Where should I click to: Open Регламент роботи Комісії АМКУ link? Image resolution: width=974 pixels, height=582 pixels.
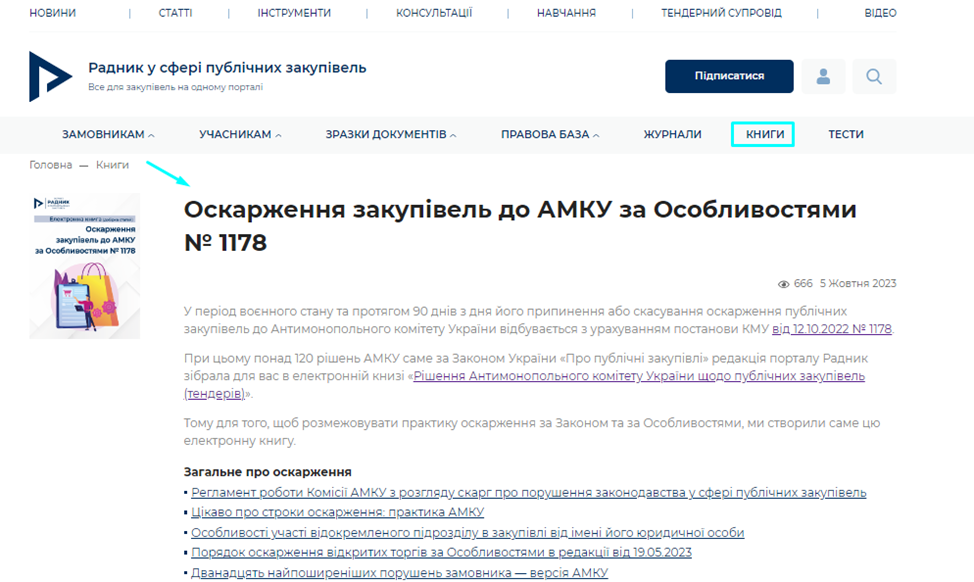click(x=528, y=493)
